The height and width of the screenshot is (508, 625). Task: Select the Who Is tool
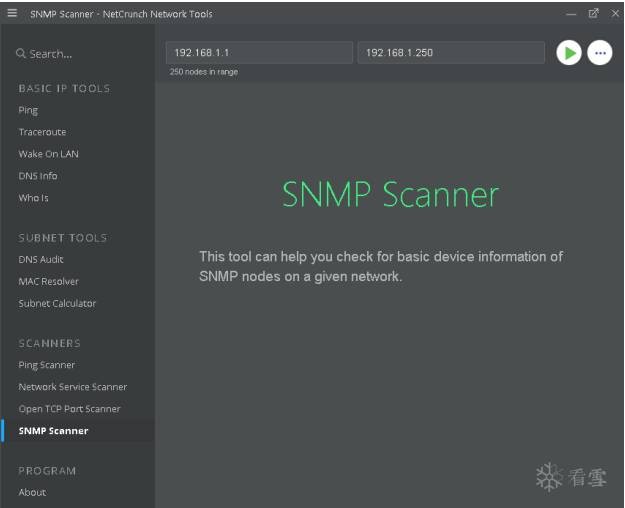33,198
